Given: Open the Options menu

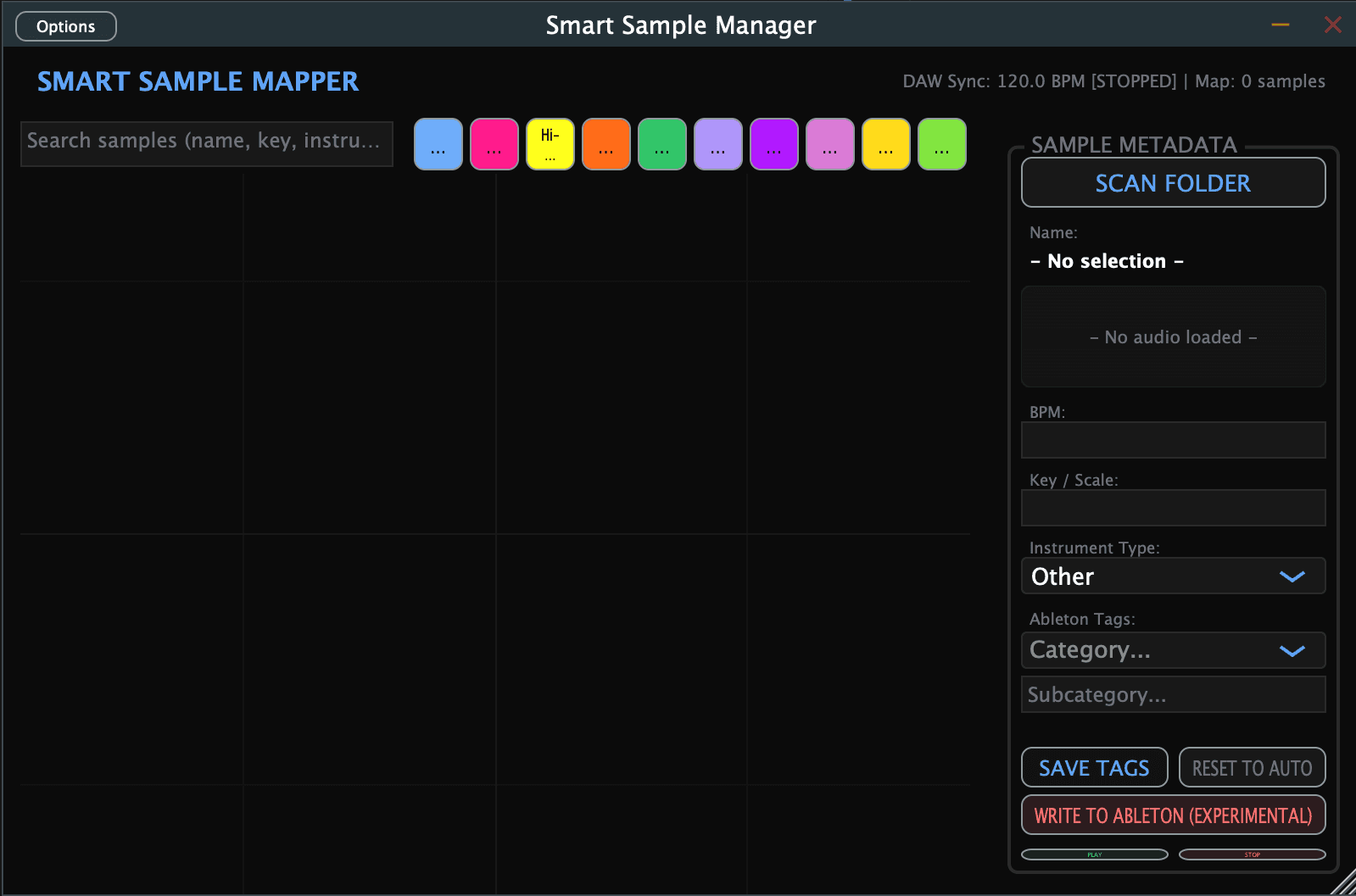Looking at the screenshot, I should (66, 26).
